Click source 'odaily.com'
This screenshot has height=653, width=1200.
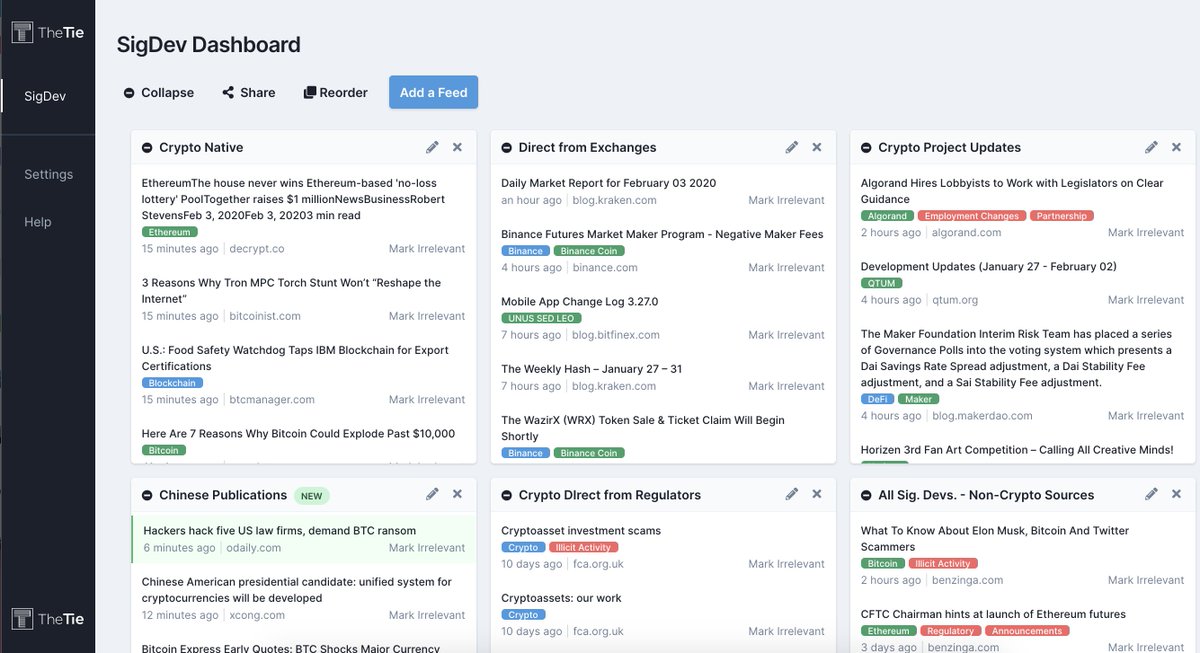pos(255,548)
